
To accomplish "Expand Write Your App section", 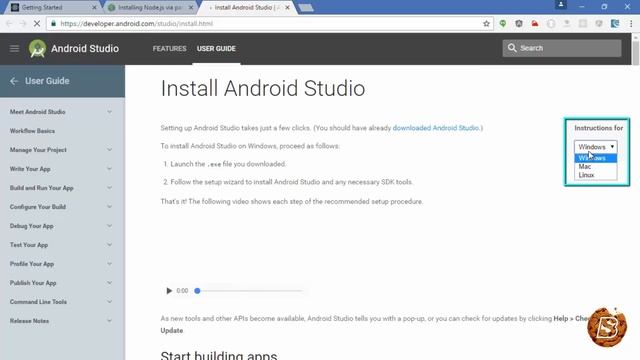I will coord(109,169).
